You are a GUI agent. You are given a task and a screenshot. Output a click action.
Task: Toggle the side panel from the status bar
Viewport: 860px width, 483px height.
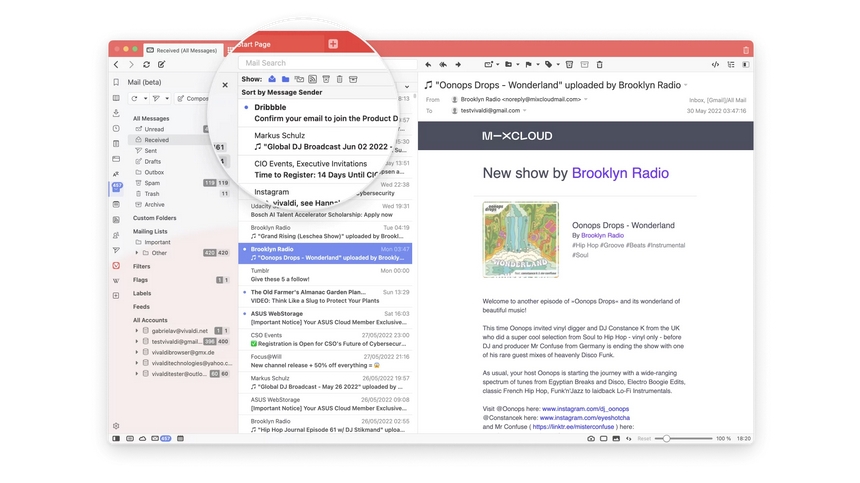point(116,439)
